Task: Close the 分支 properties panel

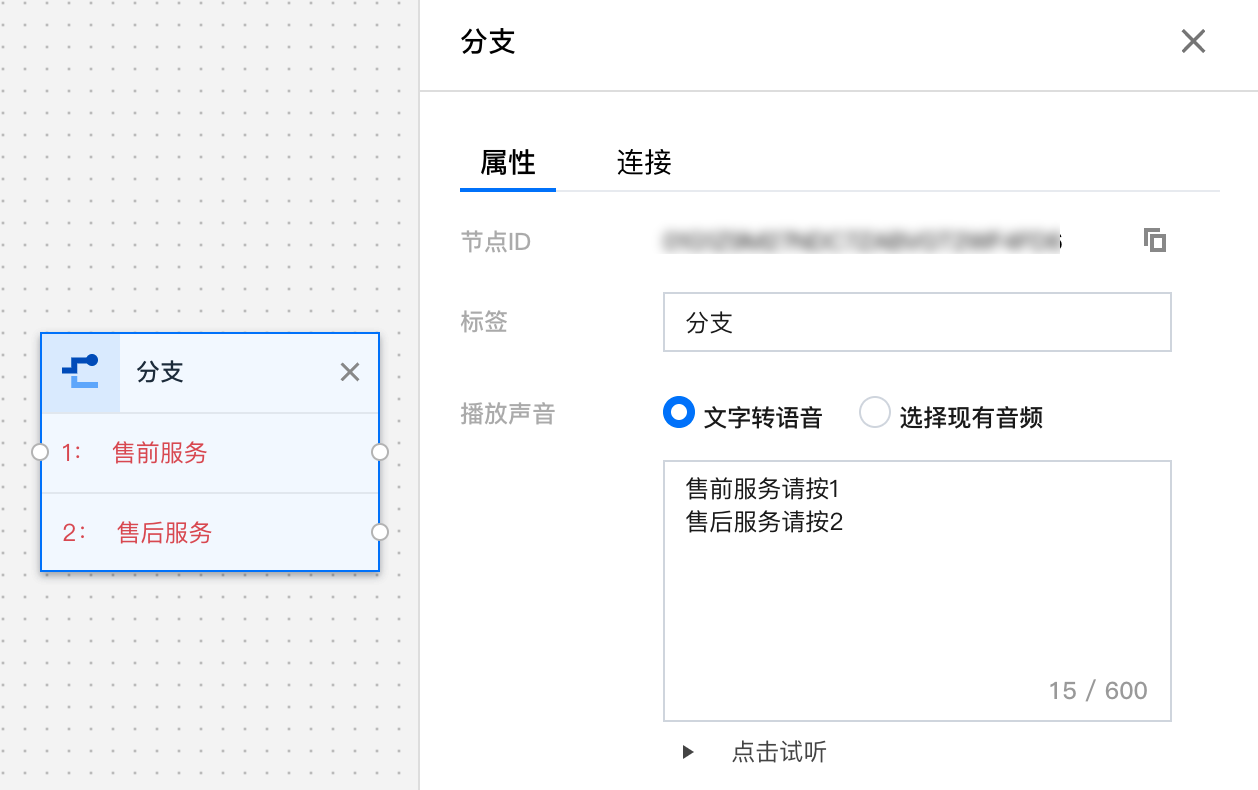Action: click(x=1193, y=41)
